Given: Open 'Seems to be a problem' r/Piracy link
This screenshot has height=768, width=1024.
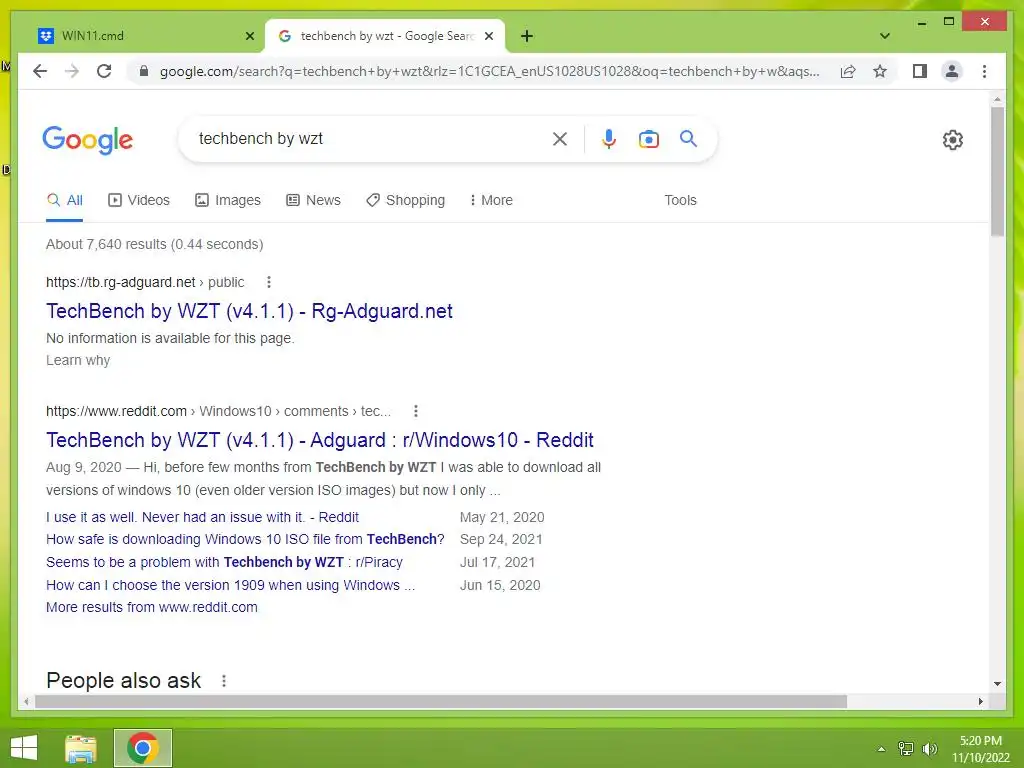Looking at the screenshot, I should (224, 562).
